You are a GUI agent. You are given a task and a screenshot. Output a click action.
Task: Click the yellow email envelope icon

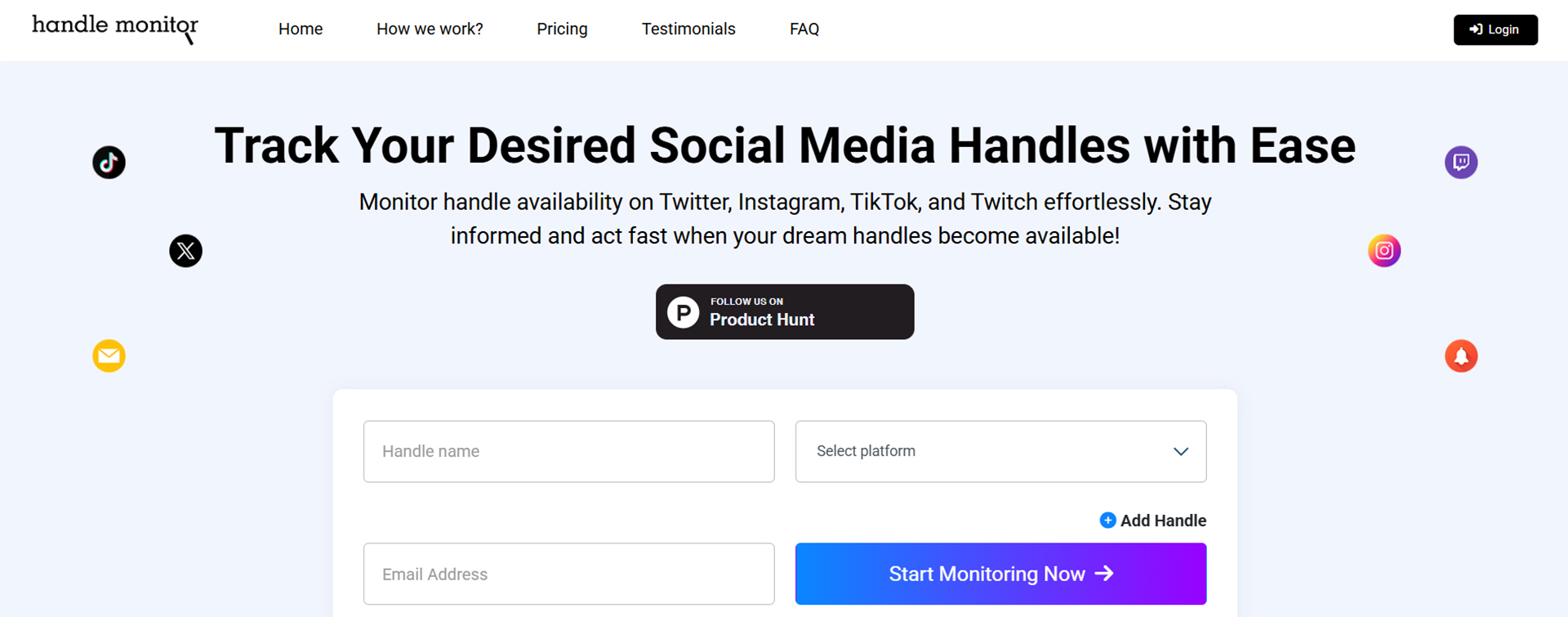pos(109,356)
